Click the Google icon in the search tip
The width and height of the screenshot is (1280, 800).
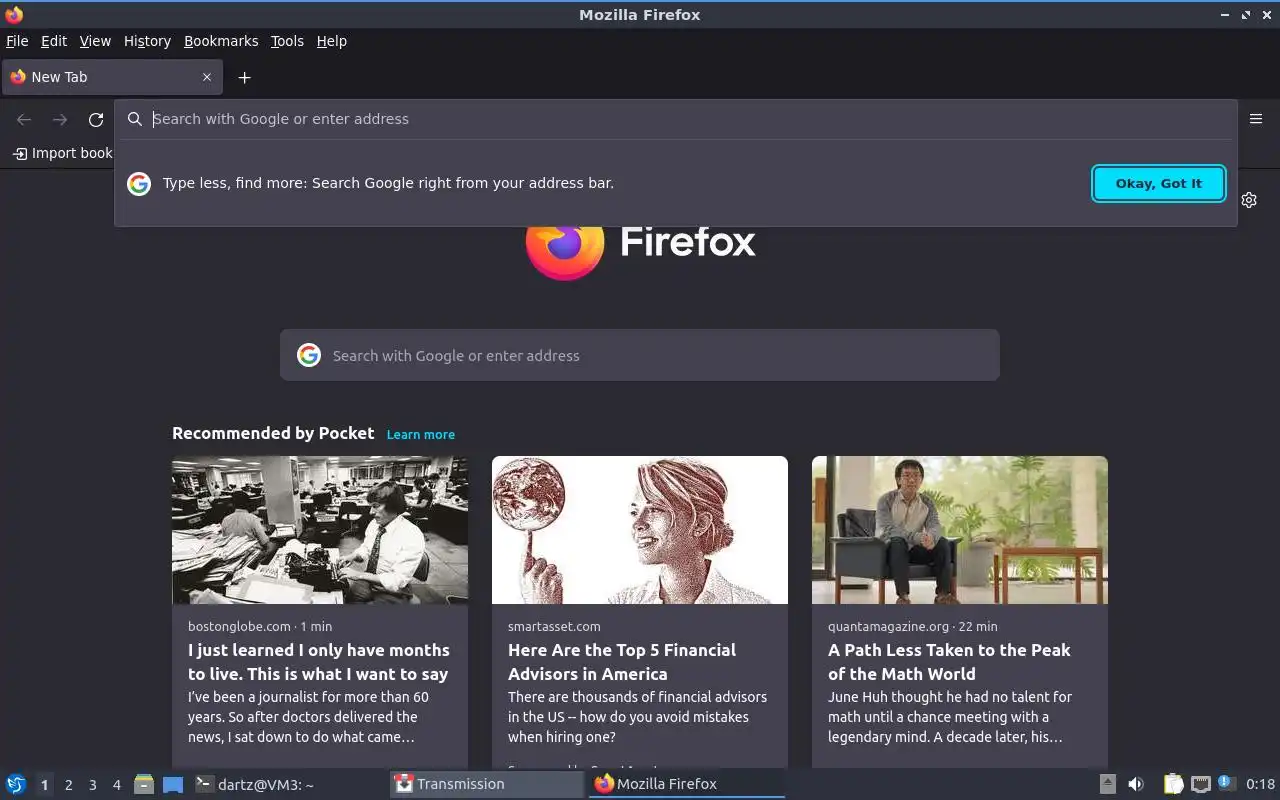click(139, 184)
